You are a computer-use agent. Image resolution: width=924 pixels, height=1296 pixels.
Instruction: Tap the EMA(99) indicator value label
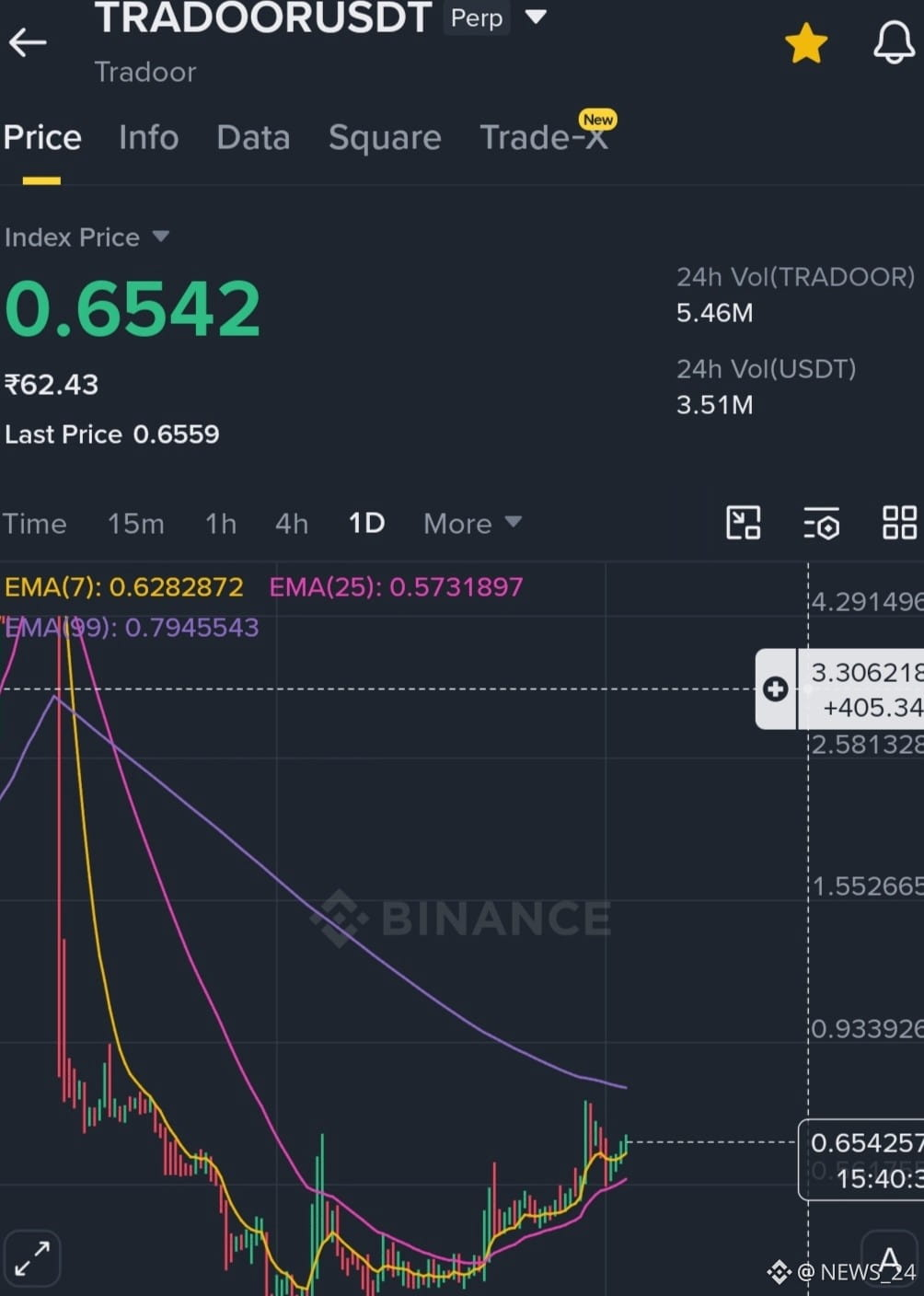pyautogui.click(x=132, y=628)
